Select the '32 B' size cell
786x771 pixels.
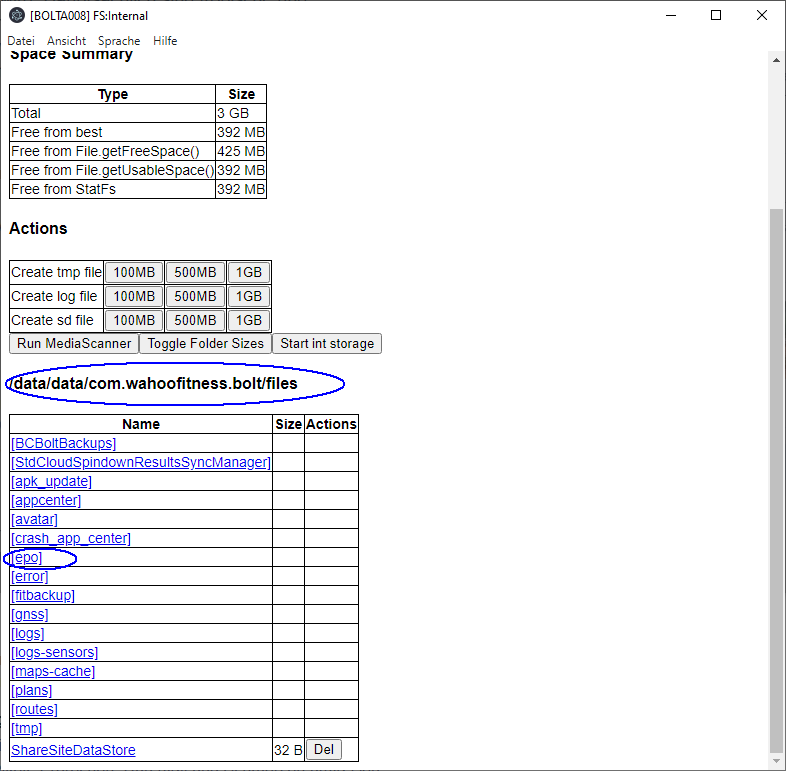(288, 750)
